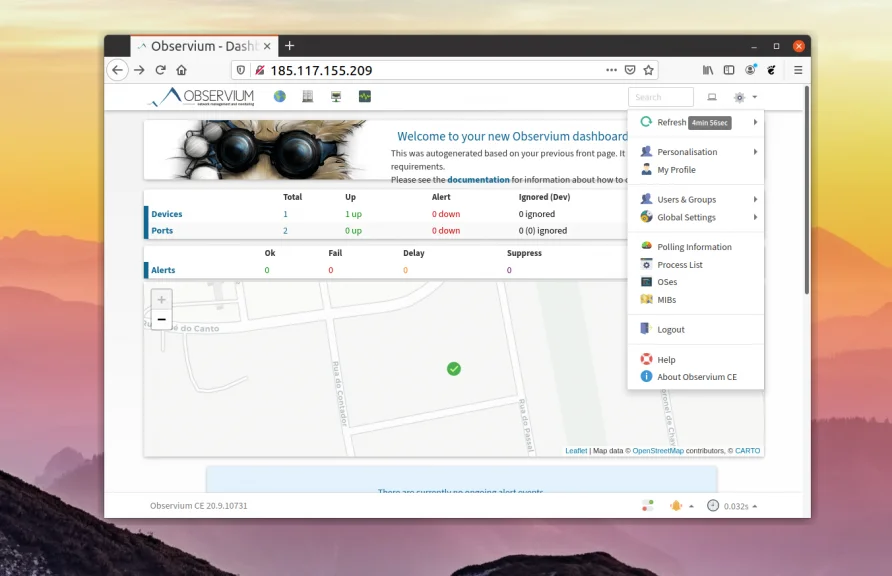This screenshot has height=576, width=892.
Task: Click the '0 down' value in the Devices row
Action: pos(446,214)
